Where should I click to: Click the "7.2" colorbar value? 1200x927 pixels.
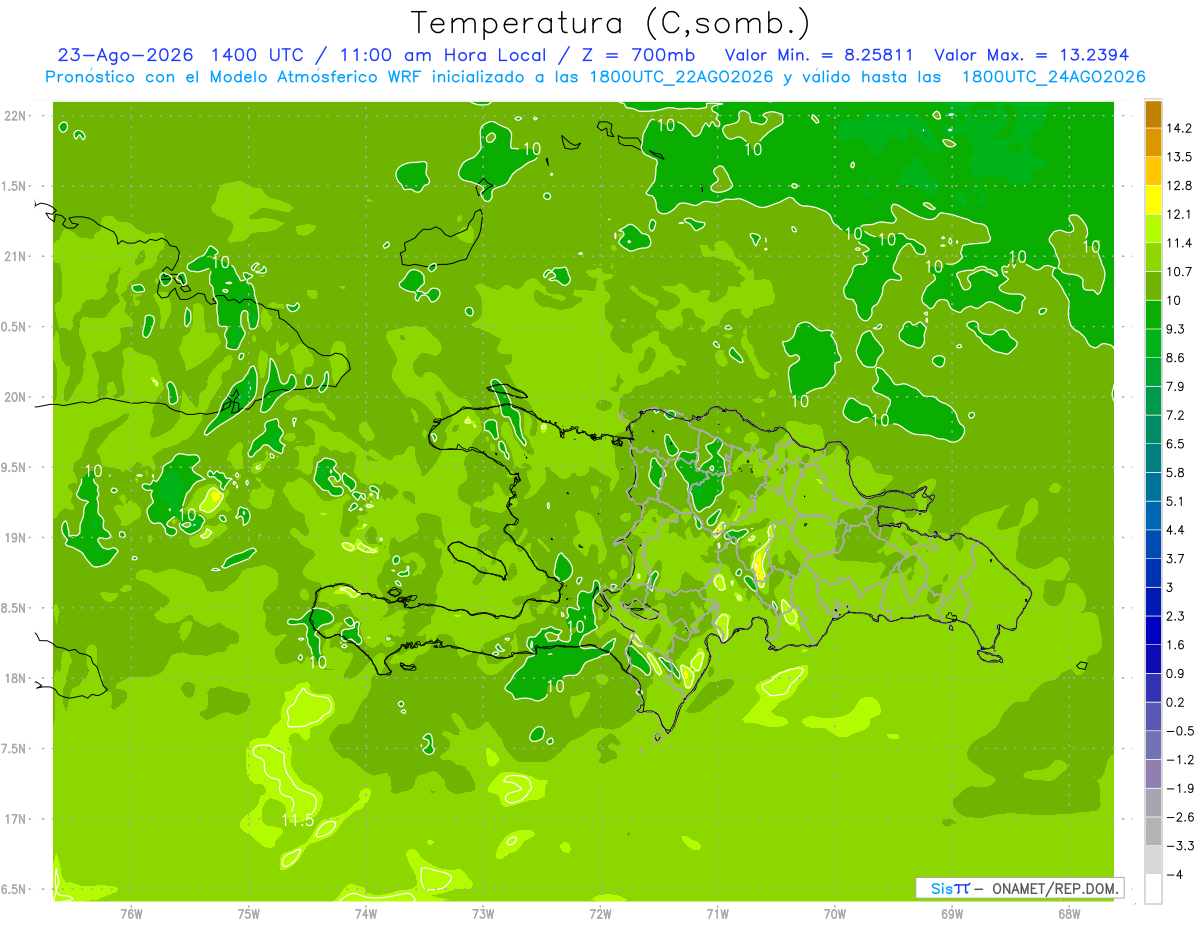[1177, 415]
